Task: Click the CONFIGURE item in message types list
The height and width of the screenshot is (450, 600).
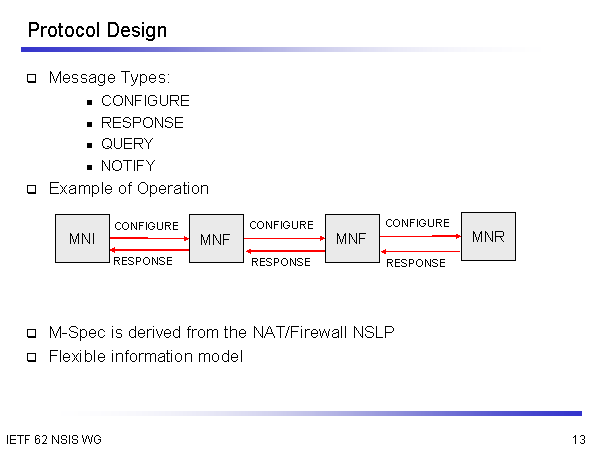Action: [145, 101]
